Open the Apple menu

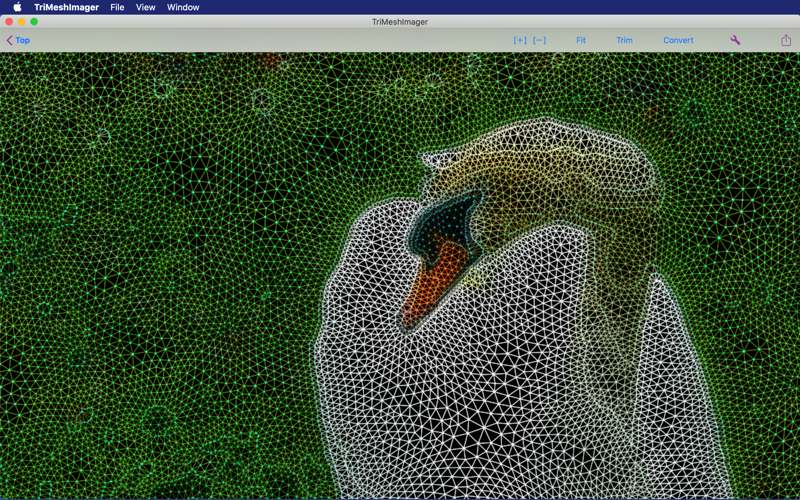point(17,7)
